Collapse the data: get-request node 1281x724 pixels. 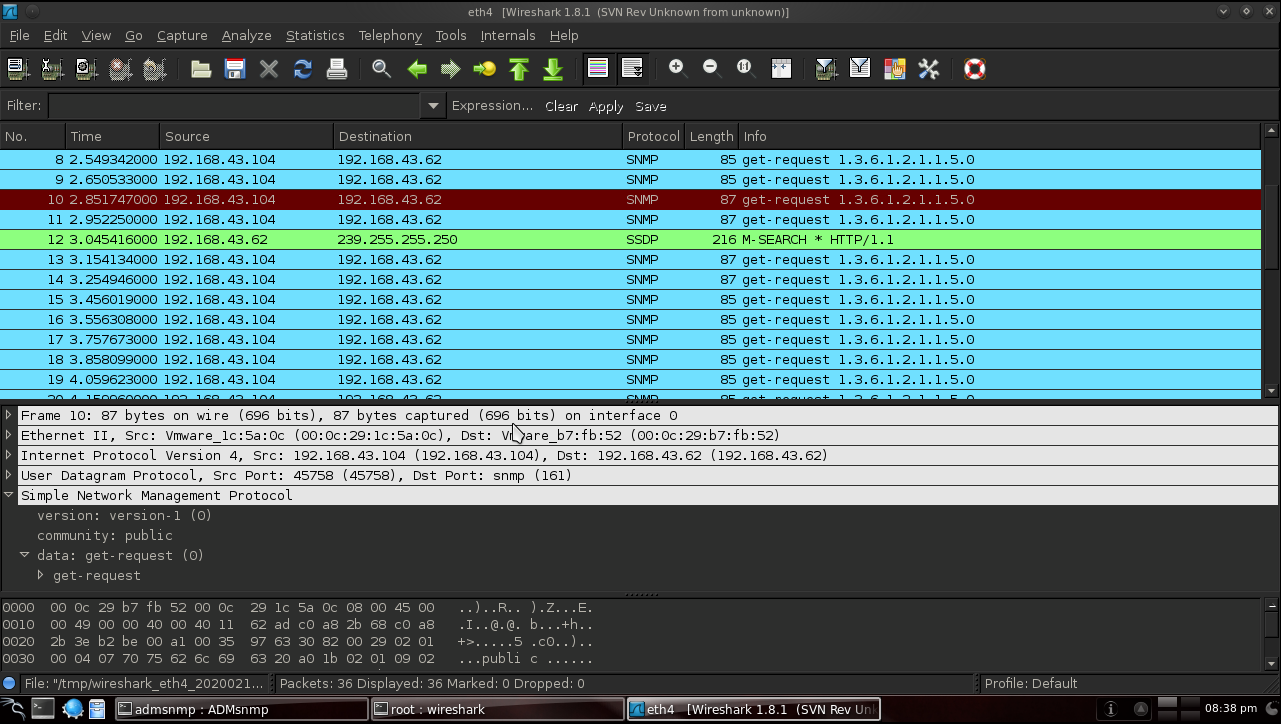pyautogui.click(x=25, y=555)
